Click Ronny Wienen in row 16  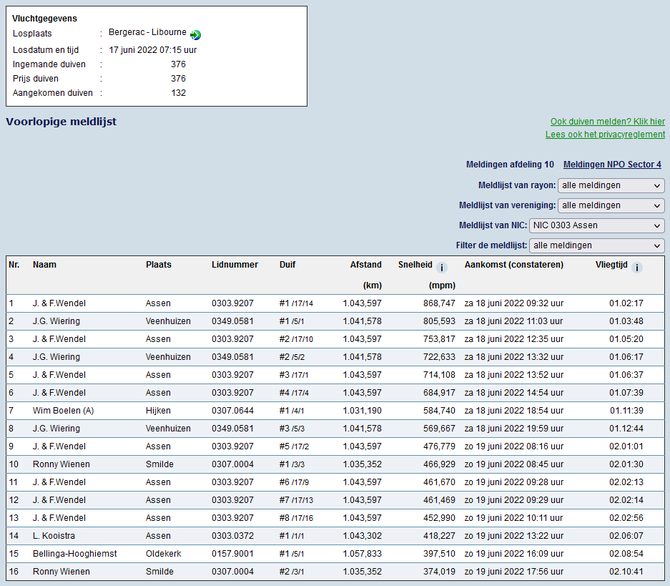61,572
